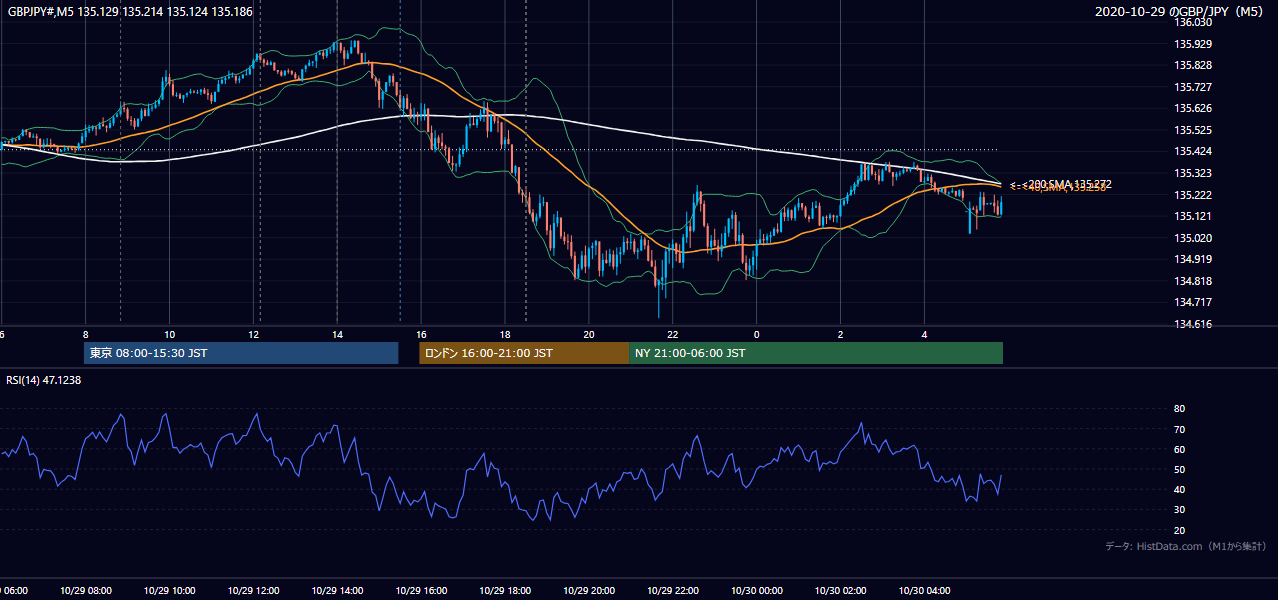Click hour label 0 under the price chart
Image resolution: width=1278 pixels, height=600 pixels.
point(757,334)
